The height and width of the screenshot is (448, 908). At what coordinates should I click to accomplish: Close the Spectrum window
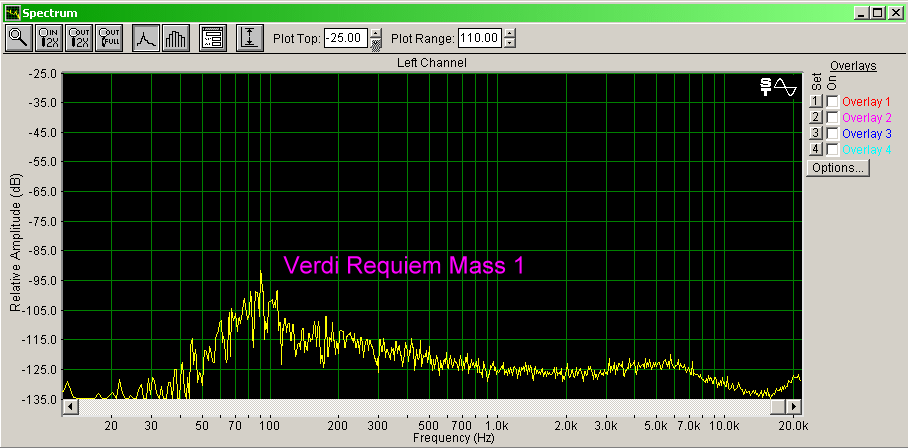(895, 13)
